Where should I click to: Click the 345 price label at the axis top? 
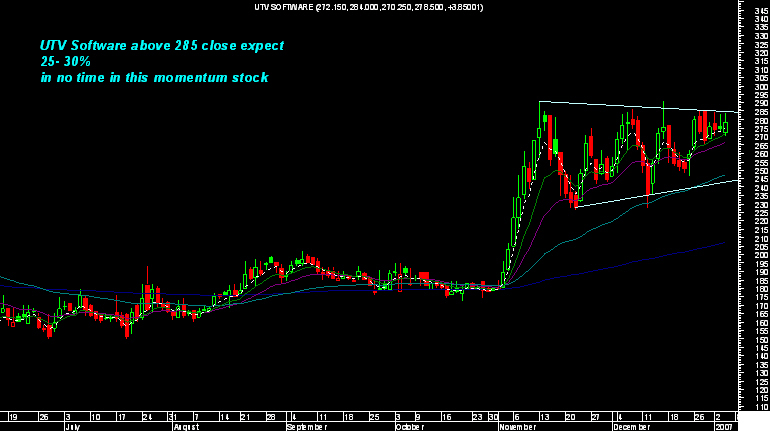pyautogui.click(x=762, y=11)
